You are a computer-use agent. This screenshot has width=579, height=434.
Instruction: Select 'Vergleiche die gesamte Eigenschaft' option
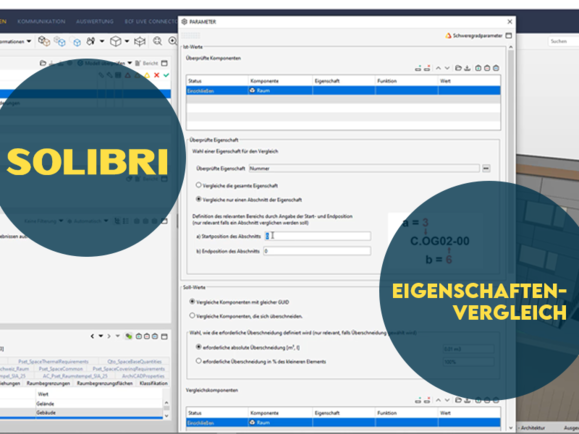pos(199,185)
